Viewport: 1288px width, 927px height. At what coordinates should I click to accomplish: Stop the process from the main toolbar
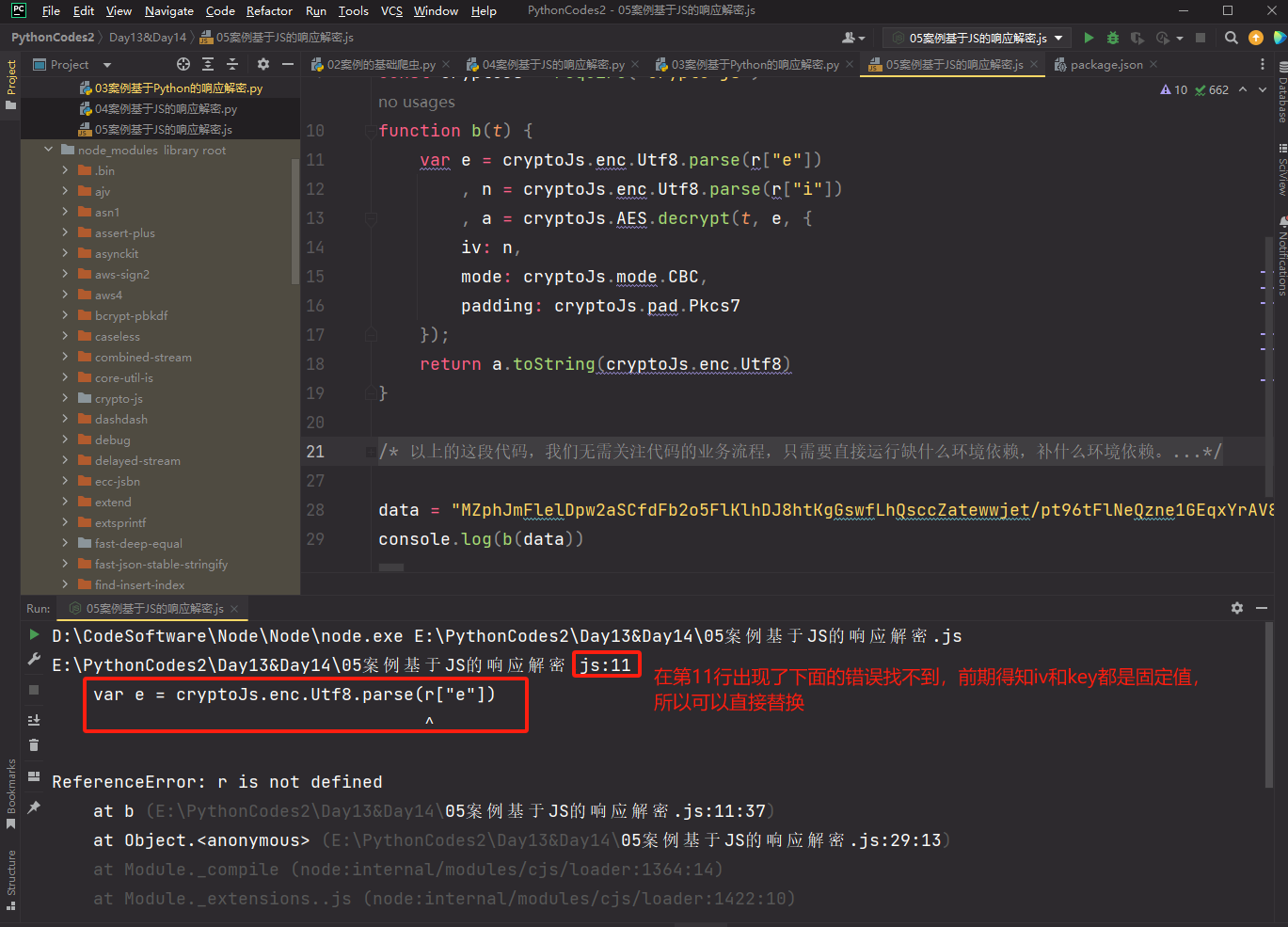[x=1201, y=38]
